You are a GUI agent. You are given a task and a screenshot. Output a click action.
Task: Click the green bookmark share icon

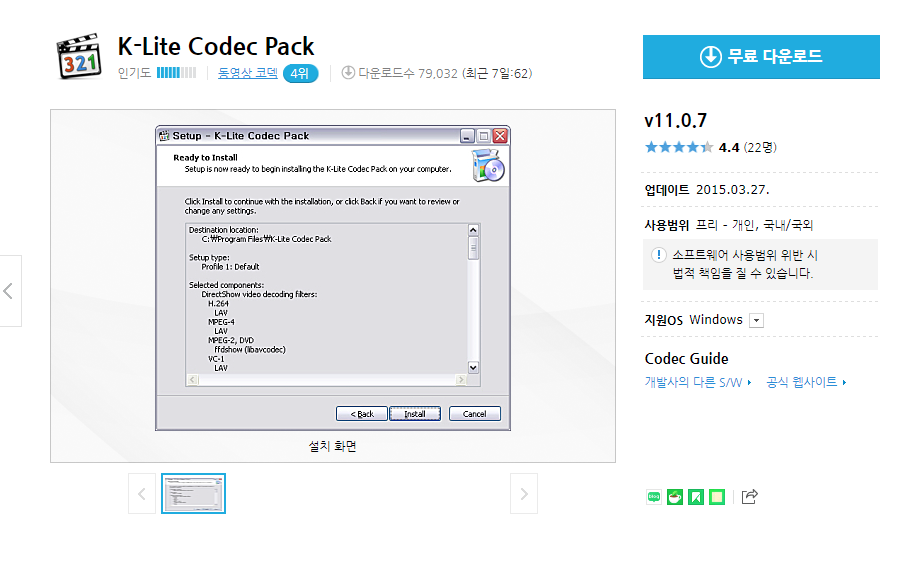pos(696,497)
